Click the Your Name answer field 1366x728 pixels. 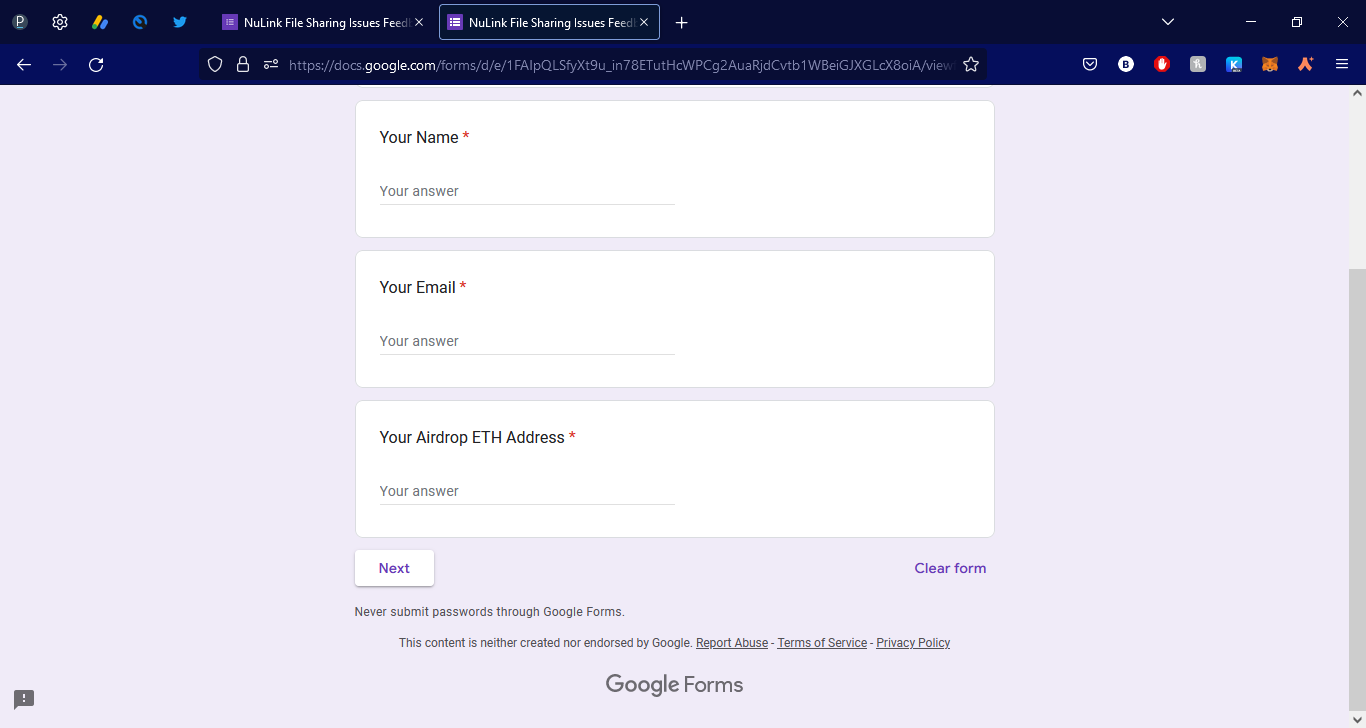526,191
